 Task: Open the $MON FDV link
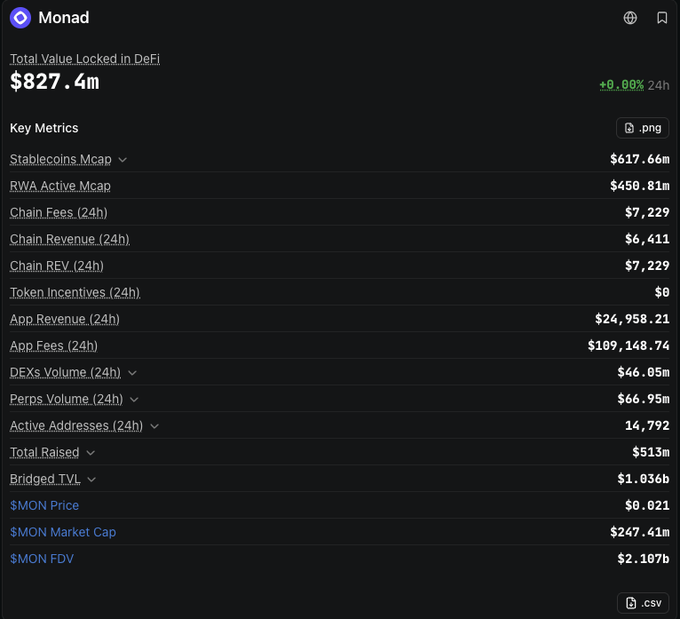42,559
